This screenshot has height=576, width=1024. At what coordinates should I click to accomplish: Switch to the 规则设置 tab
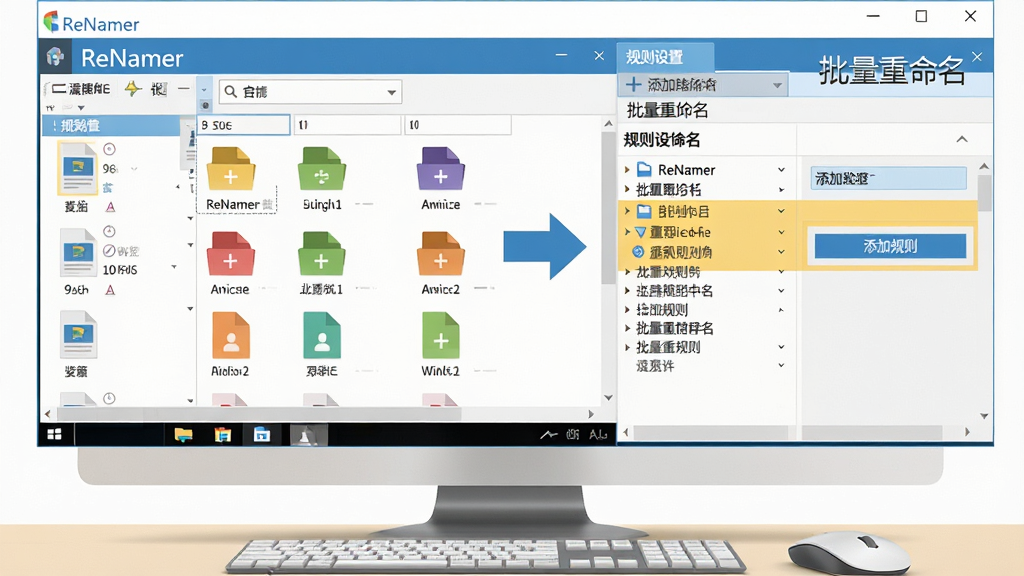pyautogui.click(x=665, y=57)
